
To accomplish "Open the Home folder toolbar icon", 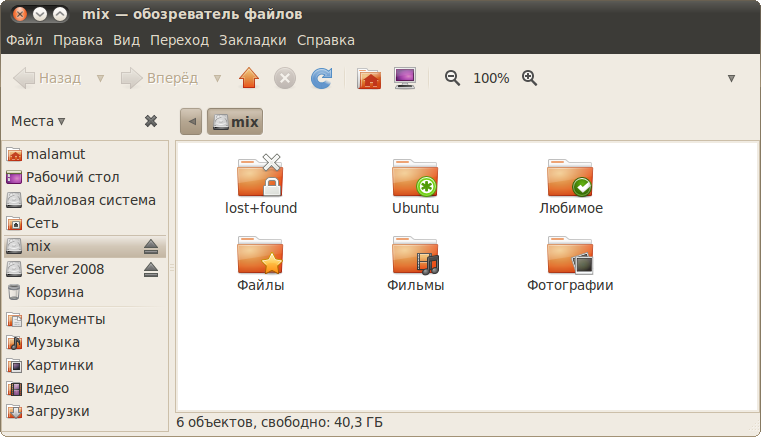I will click(369, 78).
